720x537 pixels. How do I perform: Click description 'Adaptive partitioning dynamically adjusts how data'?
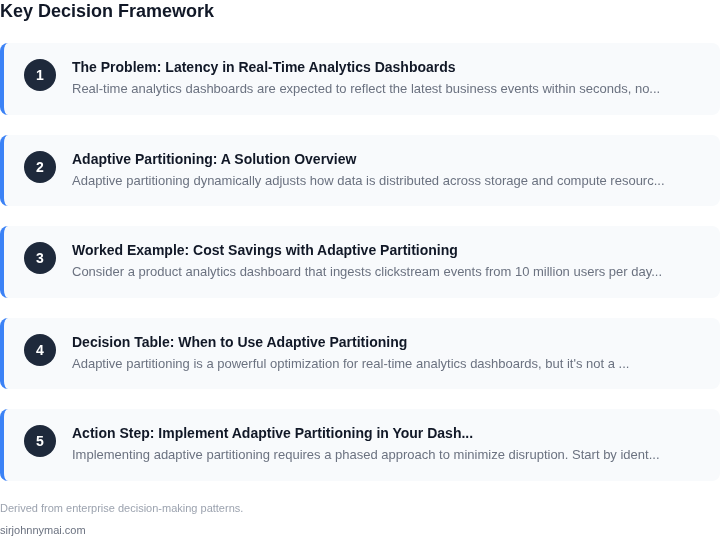click(368, 181)
